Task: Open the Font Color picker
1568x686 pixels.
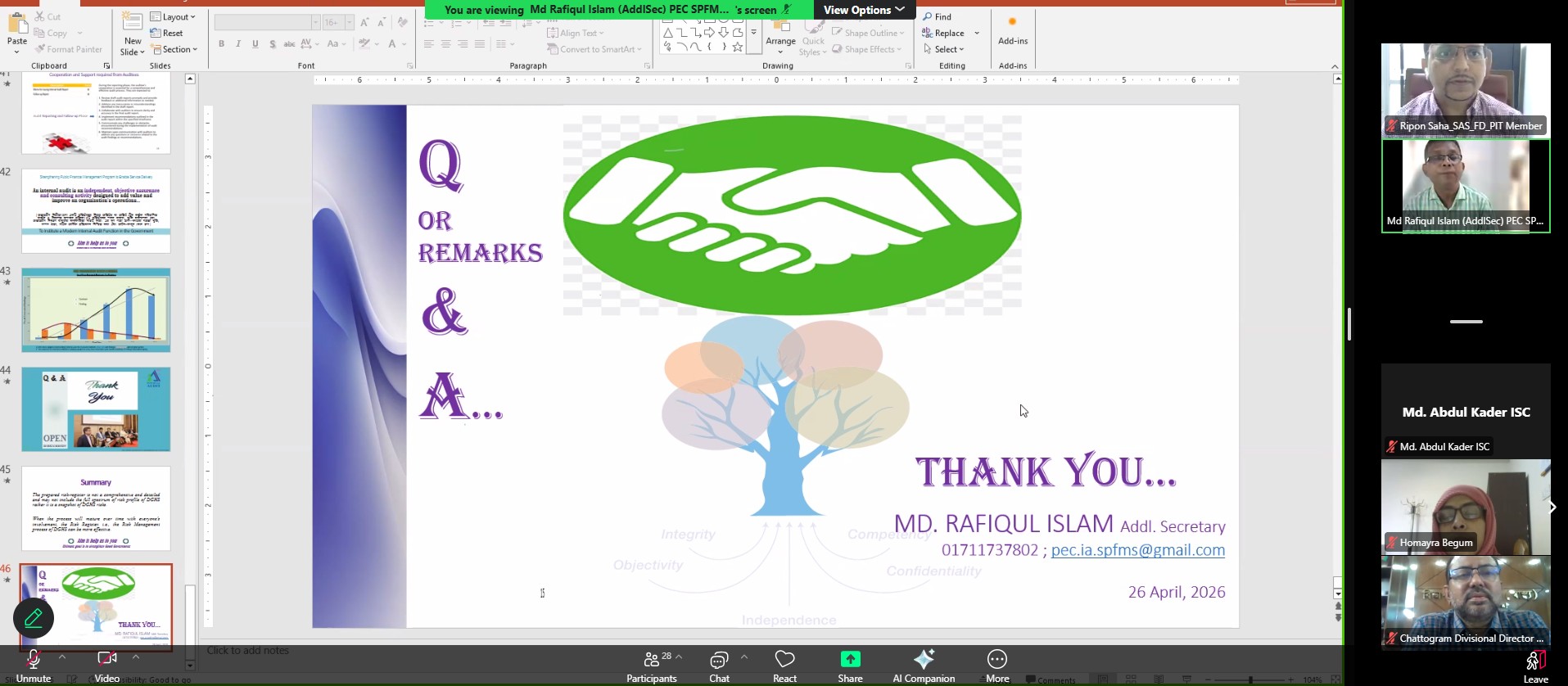Action: [x=396, y=44]
